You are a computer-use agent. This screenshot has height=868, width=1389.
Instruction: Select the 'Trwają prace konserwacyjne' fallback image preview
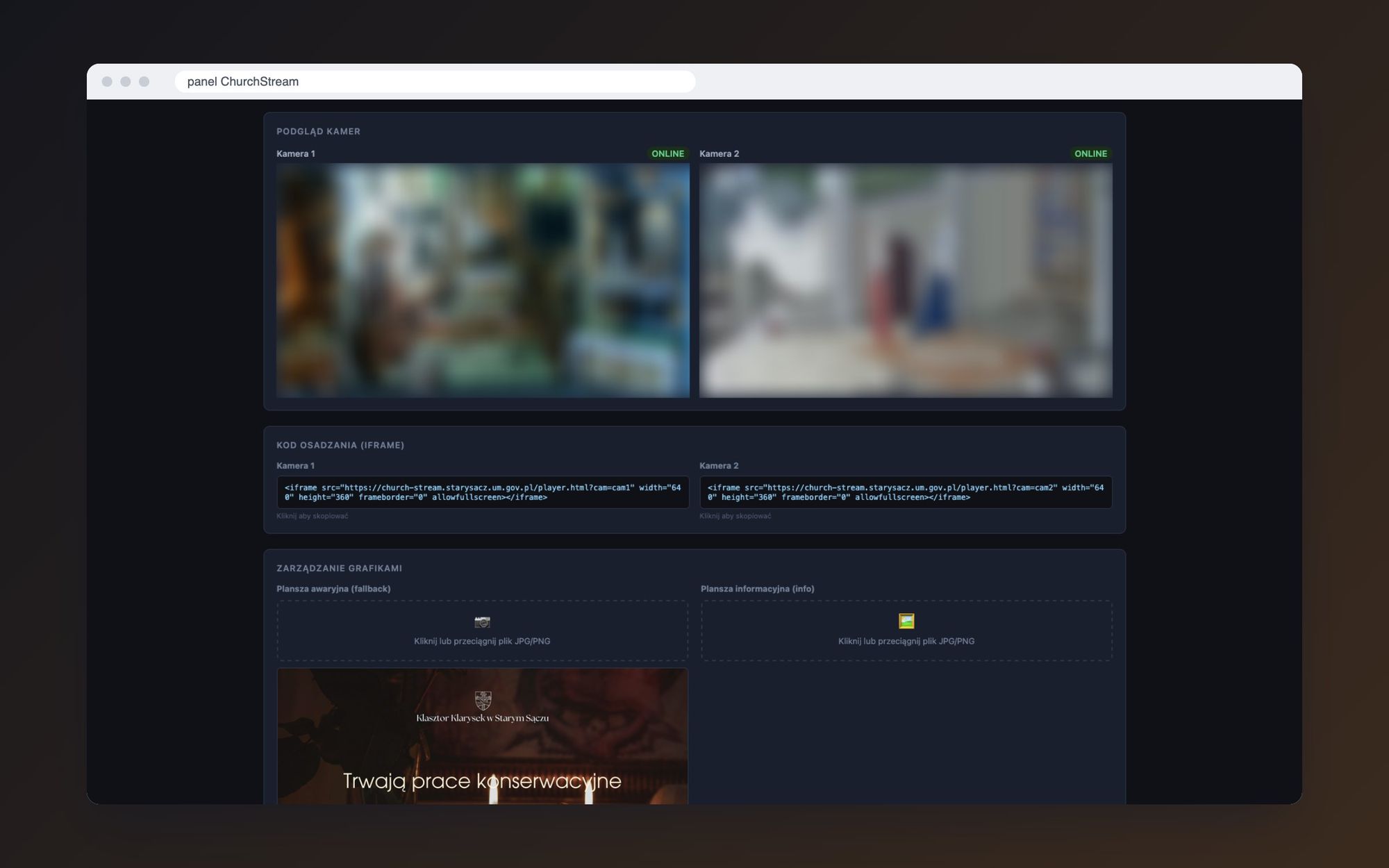pyautogui.click(x=482, y=736)
